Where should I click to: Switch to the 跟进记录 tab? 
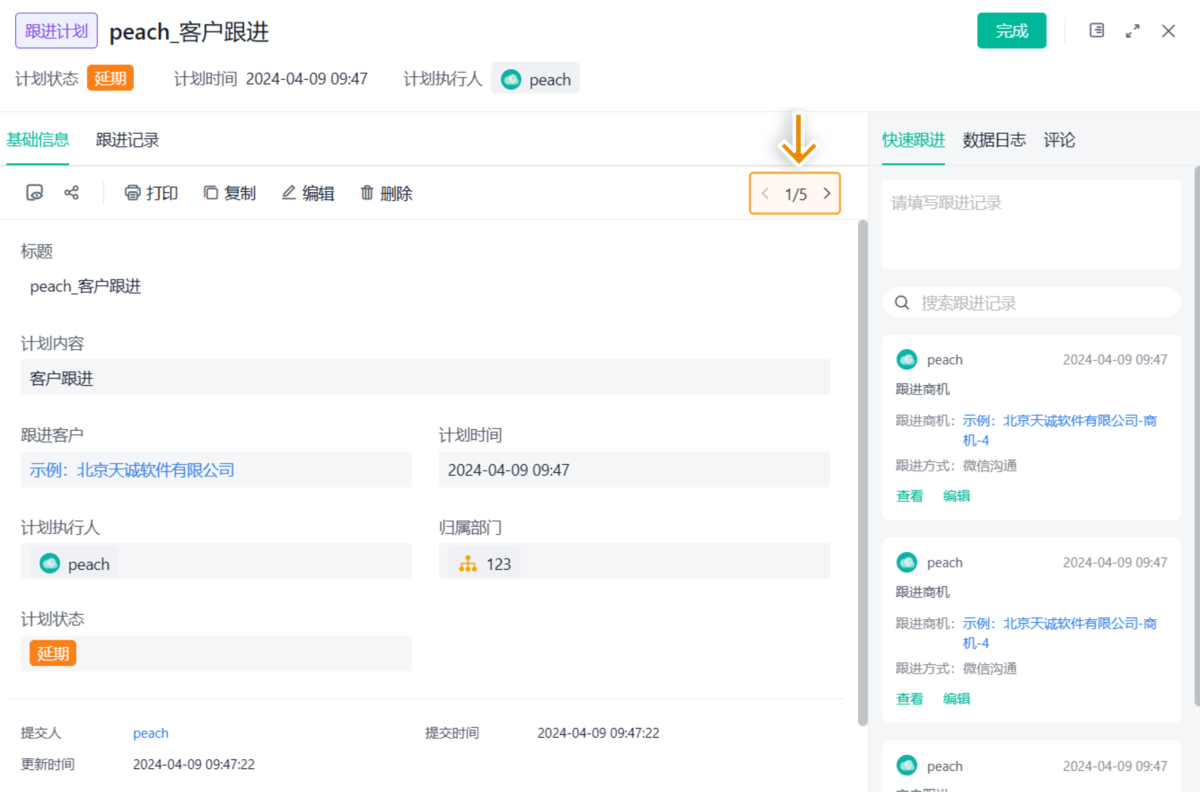(x=128, y=140)
